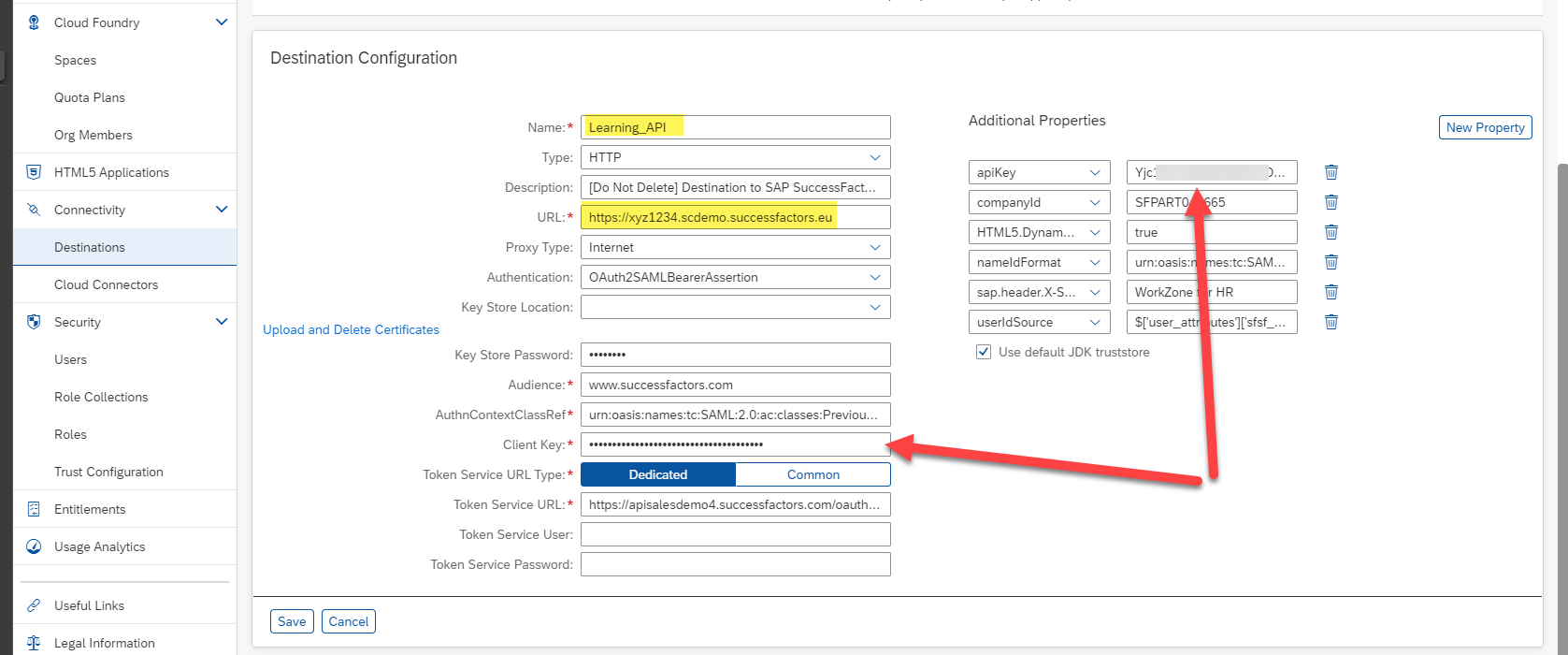Click the companyId value field
This screenshot has width=1568, height=655.
[x=1212, y=202]
